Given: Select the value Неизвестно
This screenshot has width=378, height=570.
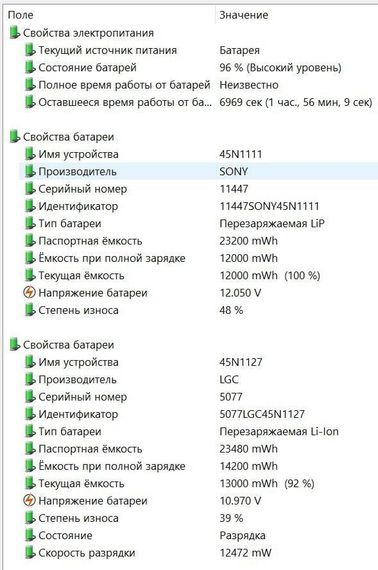Looking at the screenshot, I should [x=249, y=85].
